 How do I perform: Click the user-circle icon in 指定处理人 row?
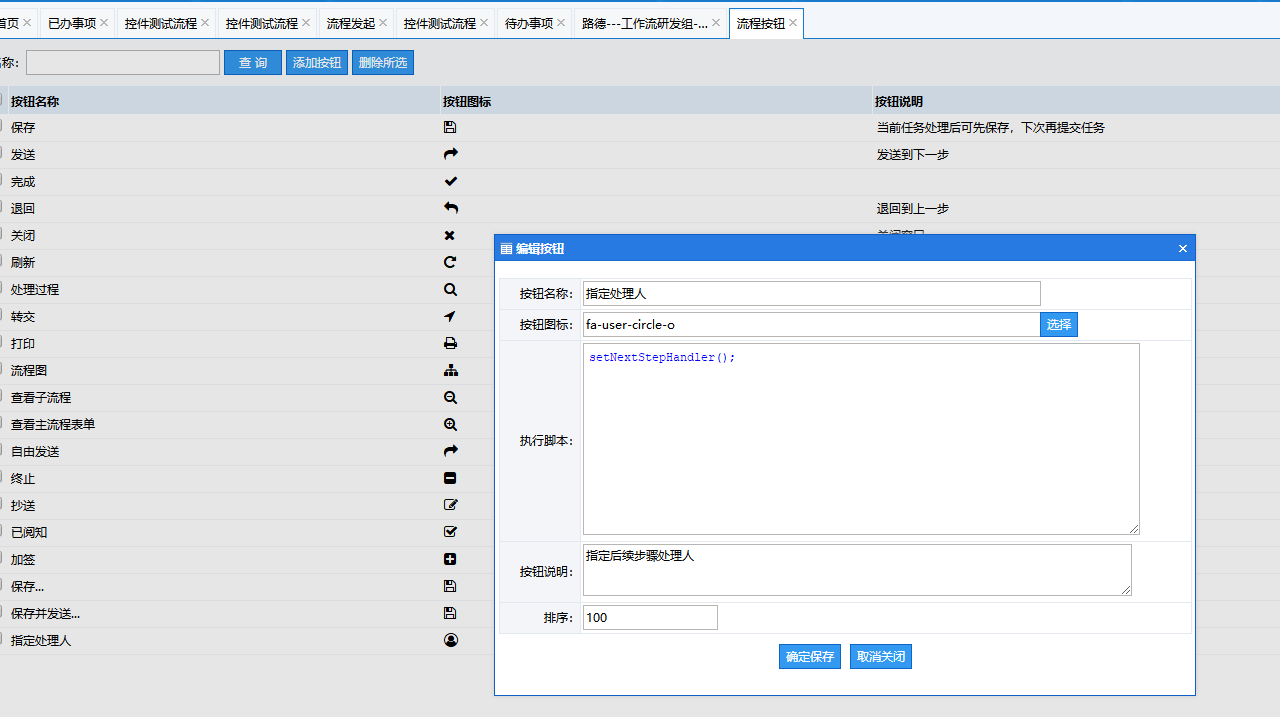[x=450, y=640]
